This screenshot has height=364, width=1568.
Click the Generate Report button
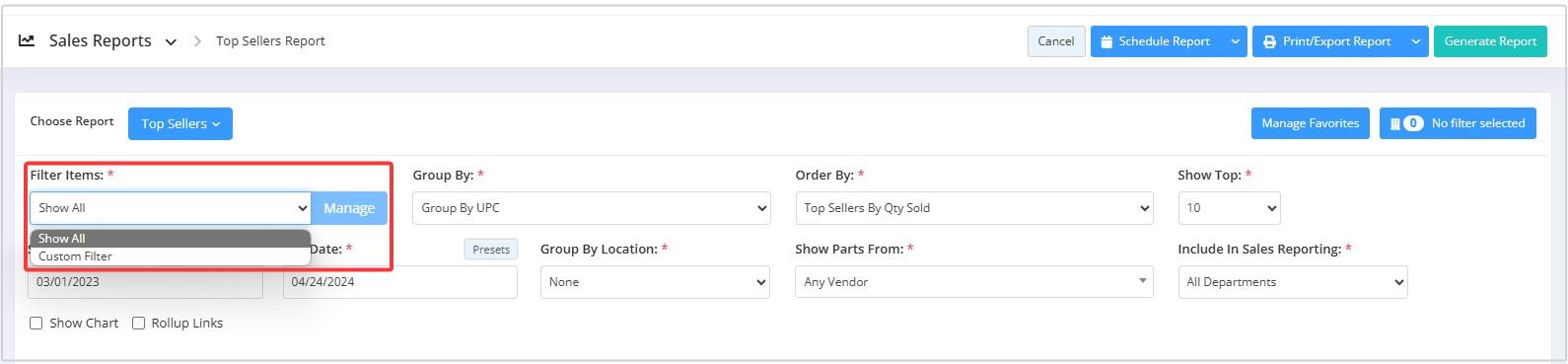click(x=1490, y=41)
